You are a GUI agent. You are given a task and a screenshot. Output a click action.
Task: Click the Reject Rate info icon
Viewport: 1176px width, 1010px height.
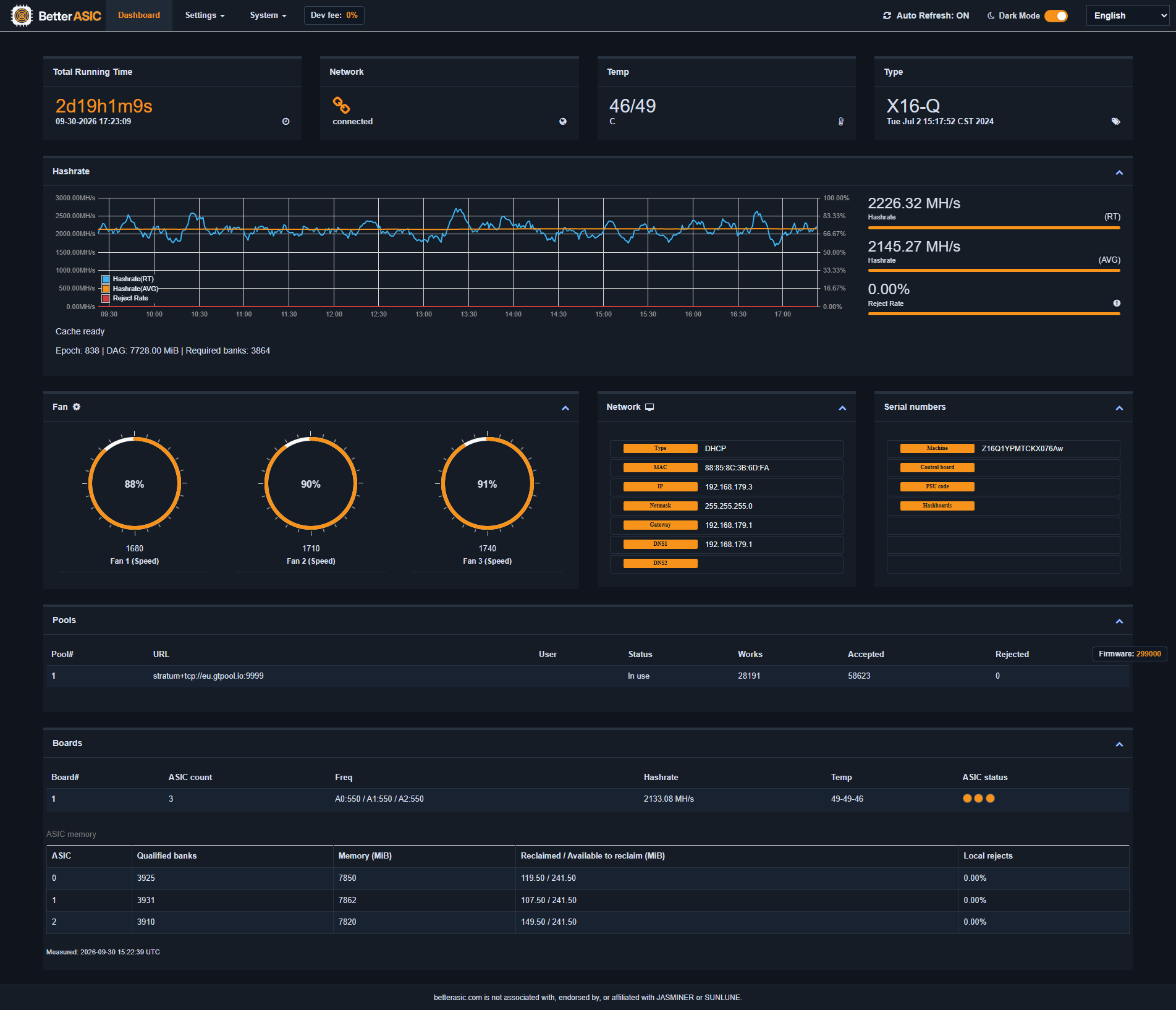[x=1117, y=303]
